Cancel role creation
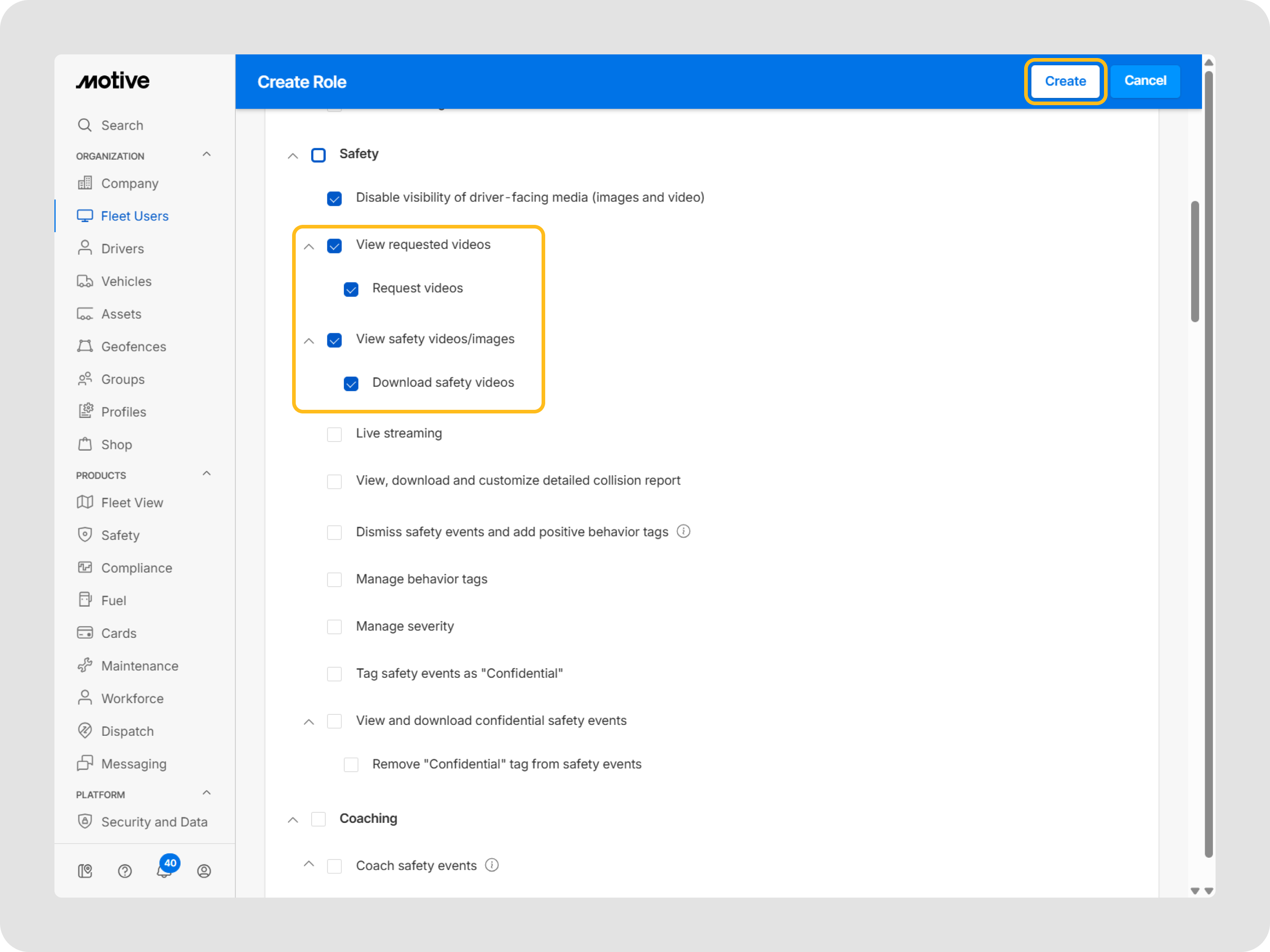This screenshot has width=1270, height=952. point(1145,81)
